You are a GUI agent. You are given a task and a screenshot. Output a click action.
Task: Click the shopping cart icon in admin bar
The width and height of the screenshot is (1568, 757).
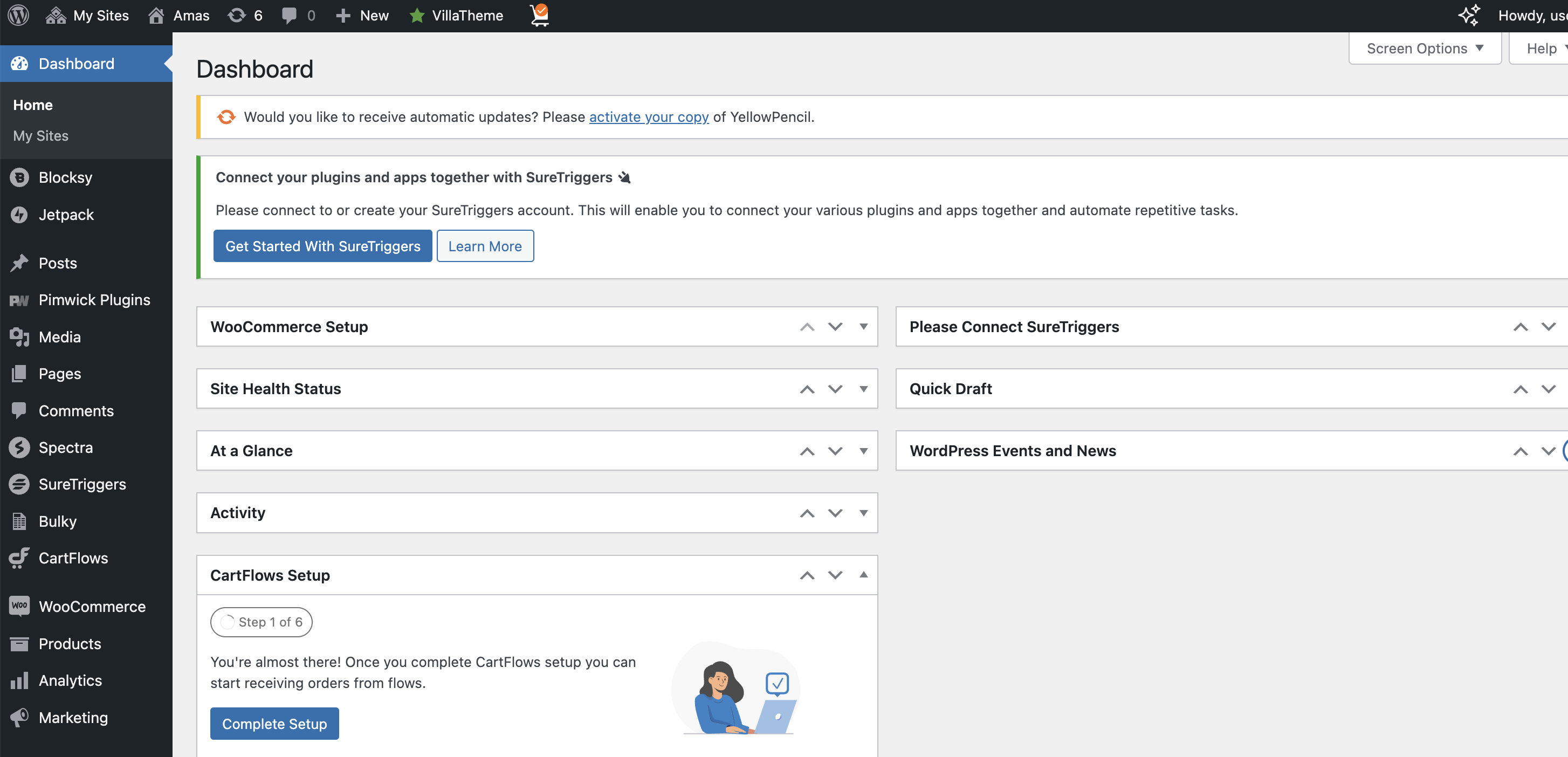point(539,15)
